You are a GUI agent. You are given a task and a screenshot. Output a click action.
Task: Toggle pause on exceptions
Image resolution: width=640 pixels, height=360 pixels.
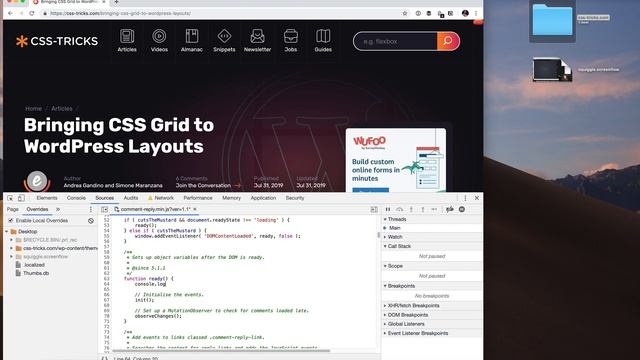click(x=462, y=209)
